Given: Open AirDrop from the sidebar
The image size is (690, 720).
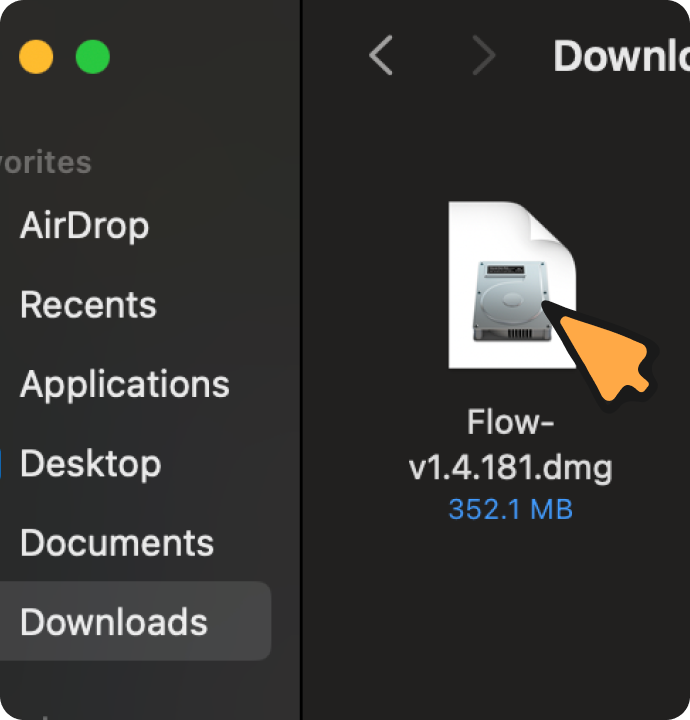Looking at the screenshot, I should pos(84,225).
